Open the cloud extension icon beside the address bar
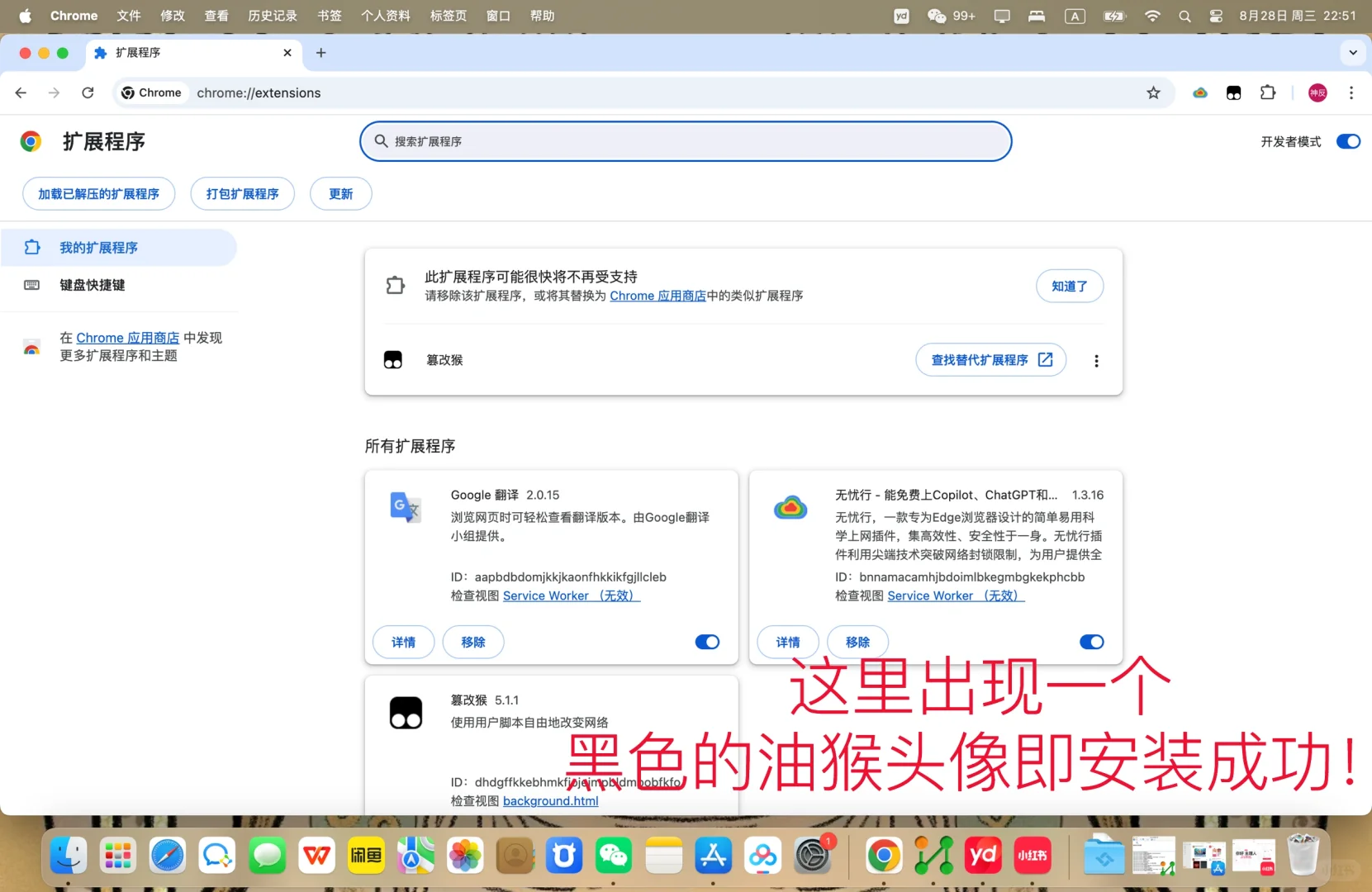 click(1200, 93)
